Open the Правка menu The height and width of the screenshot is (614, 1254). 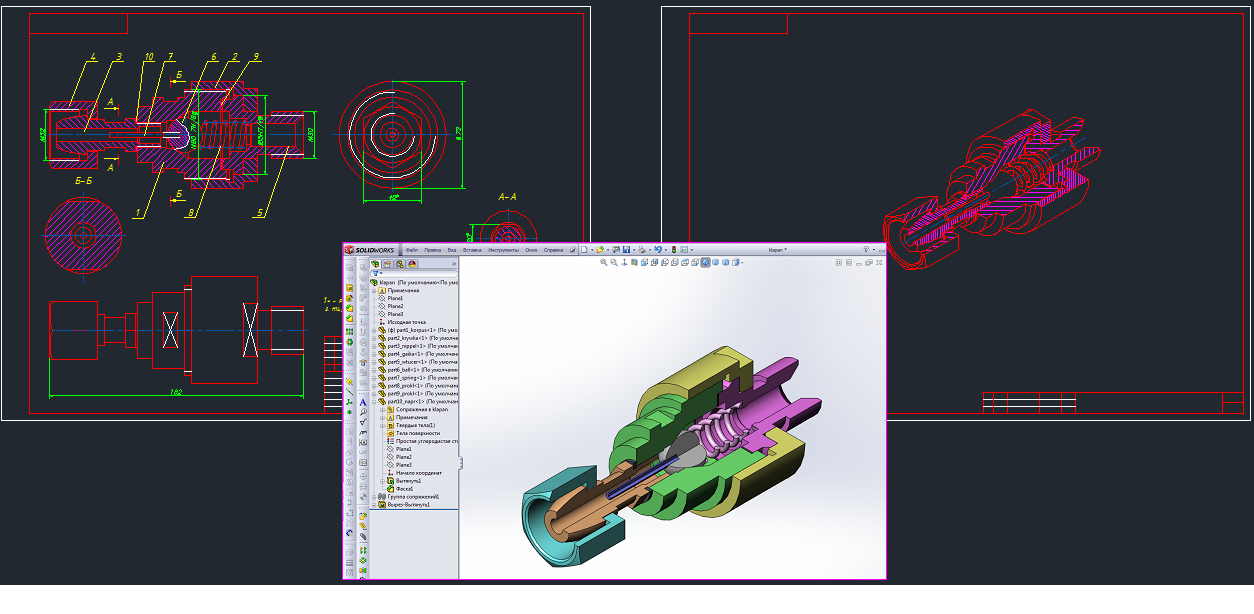point(432,250)
